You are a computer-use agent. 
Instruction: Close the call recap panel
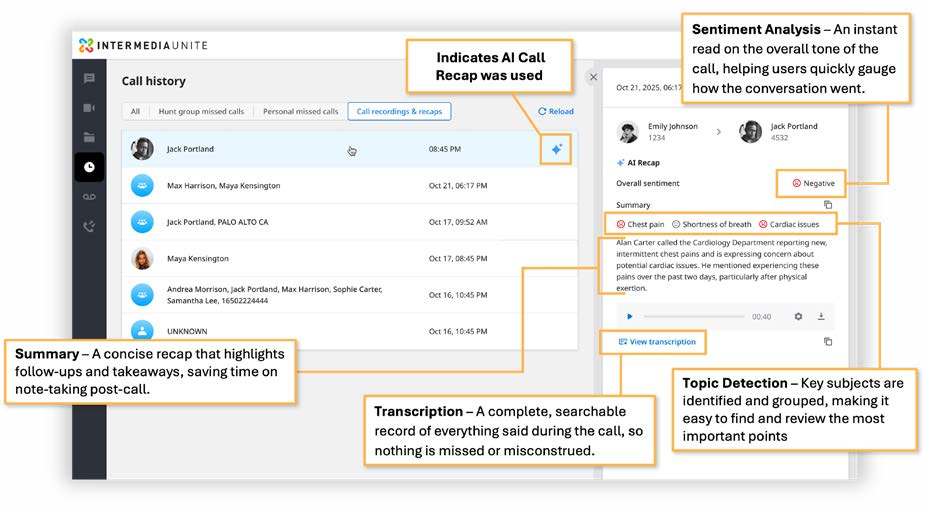(594, 77)
